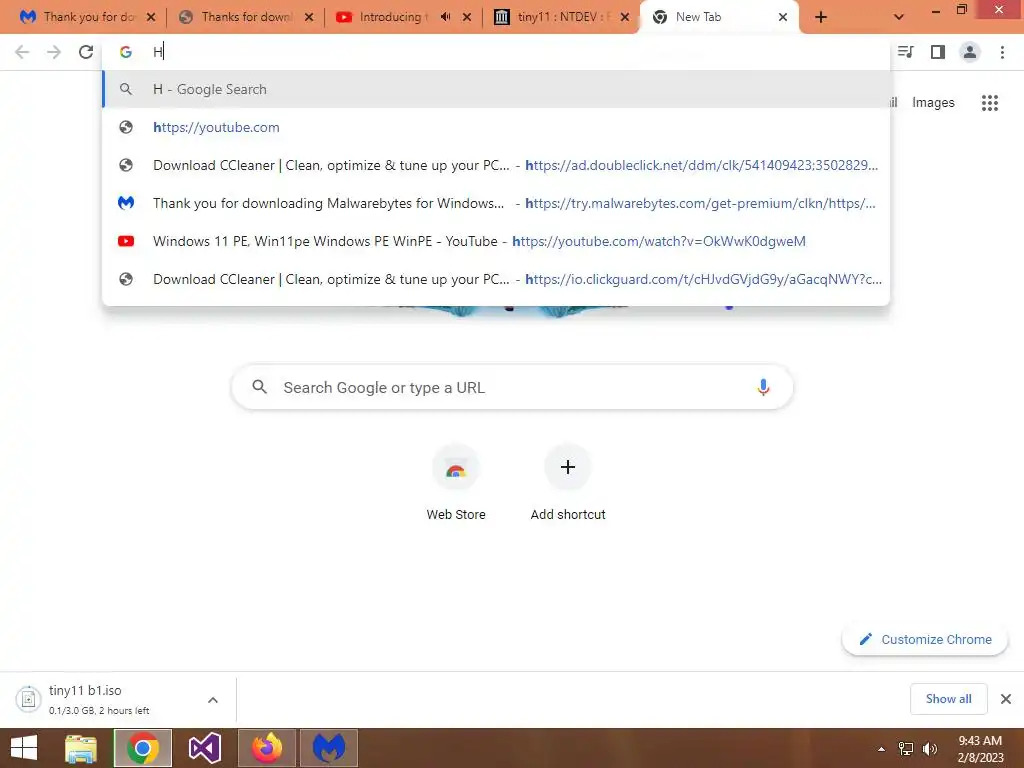The image size is (1024, 768).
Task: Mute the Introducing tab audio icon
Action: 445,17
